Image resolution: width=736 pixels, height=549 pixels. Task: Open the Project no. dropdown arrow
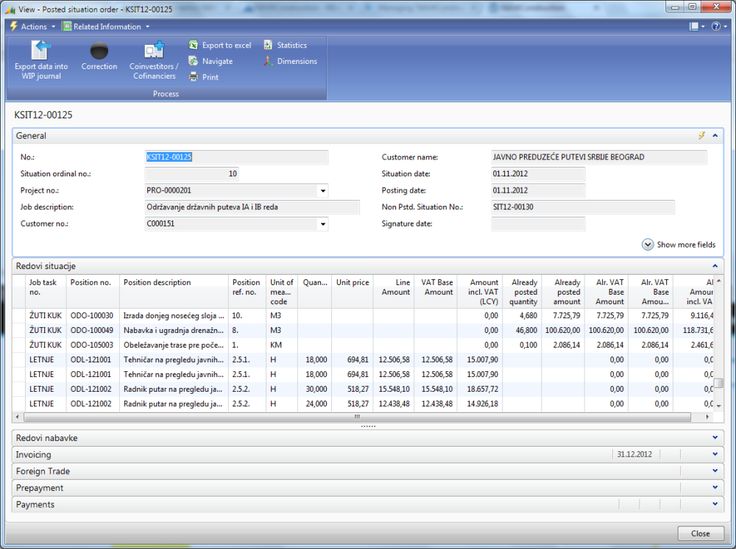[x=323, y=191]
